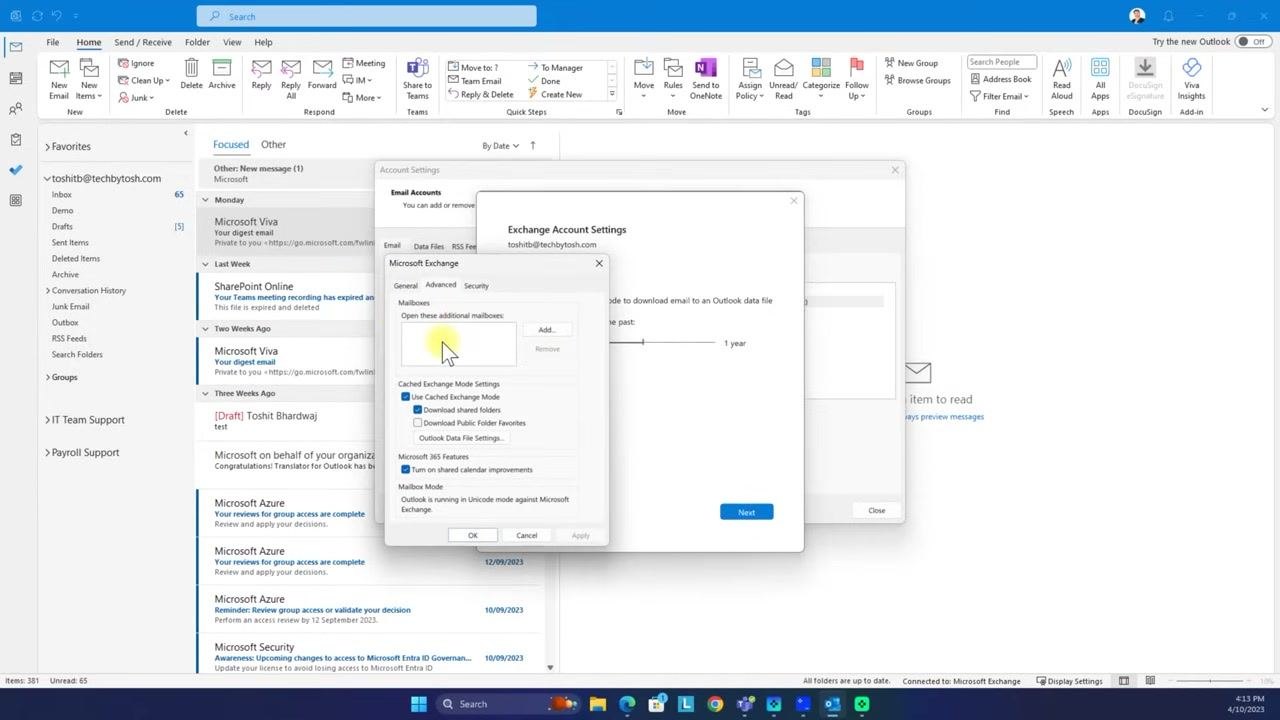Screen dimensions: 1280x720
Task: Switch to the General tab in Microsoft Exchange
Action: tap(405, 286)
